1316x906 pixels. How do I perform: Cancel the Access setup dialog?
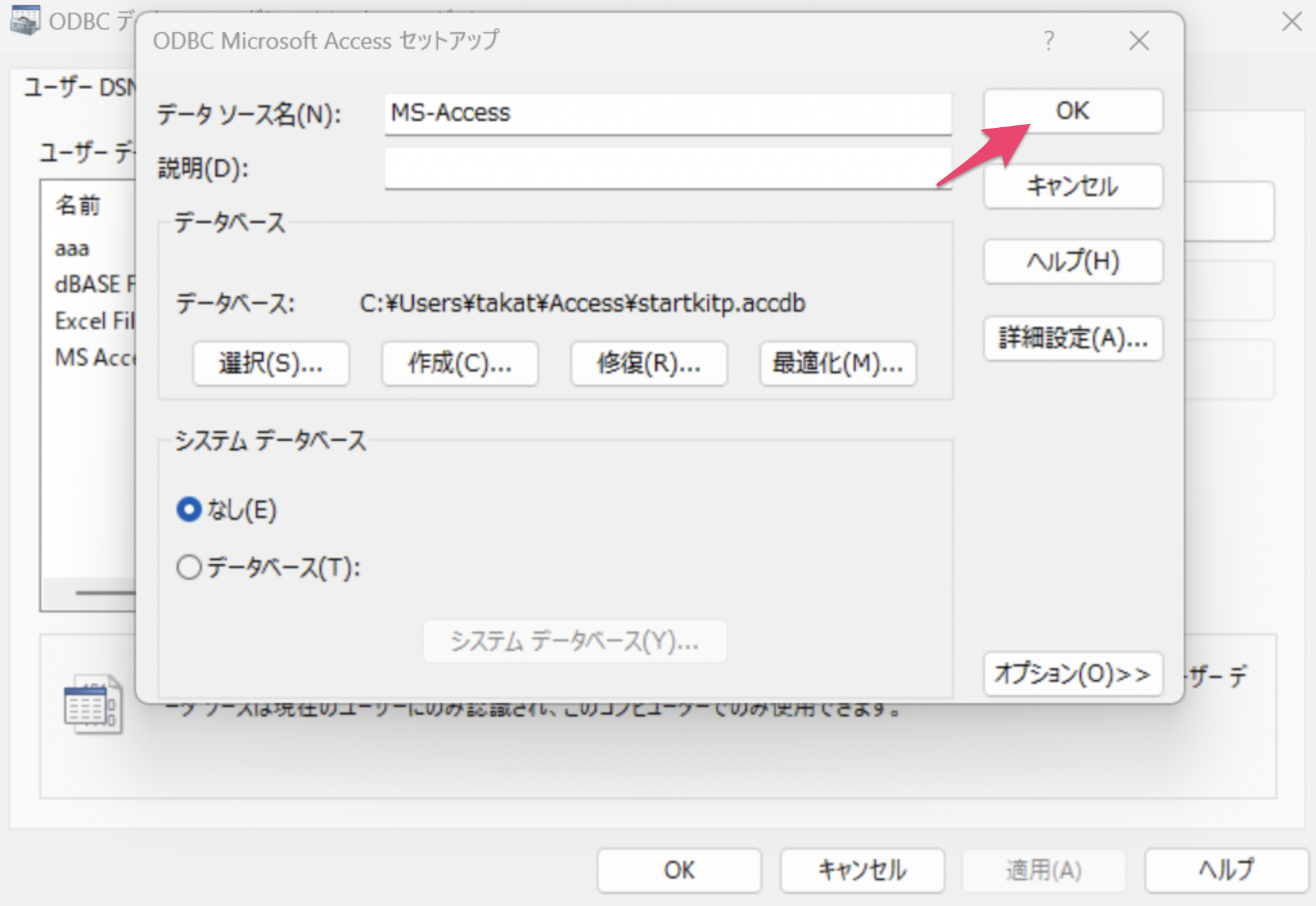point(1072,186)
